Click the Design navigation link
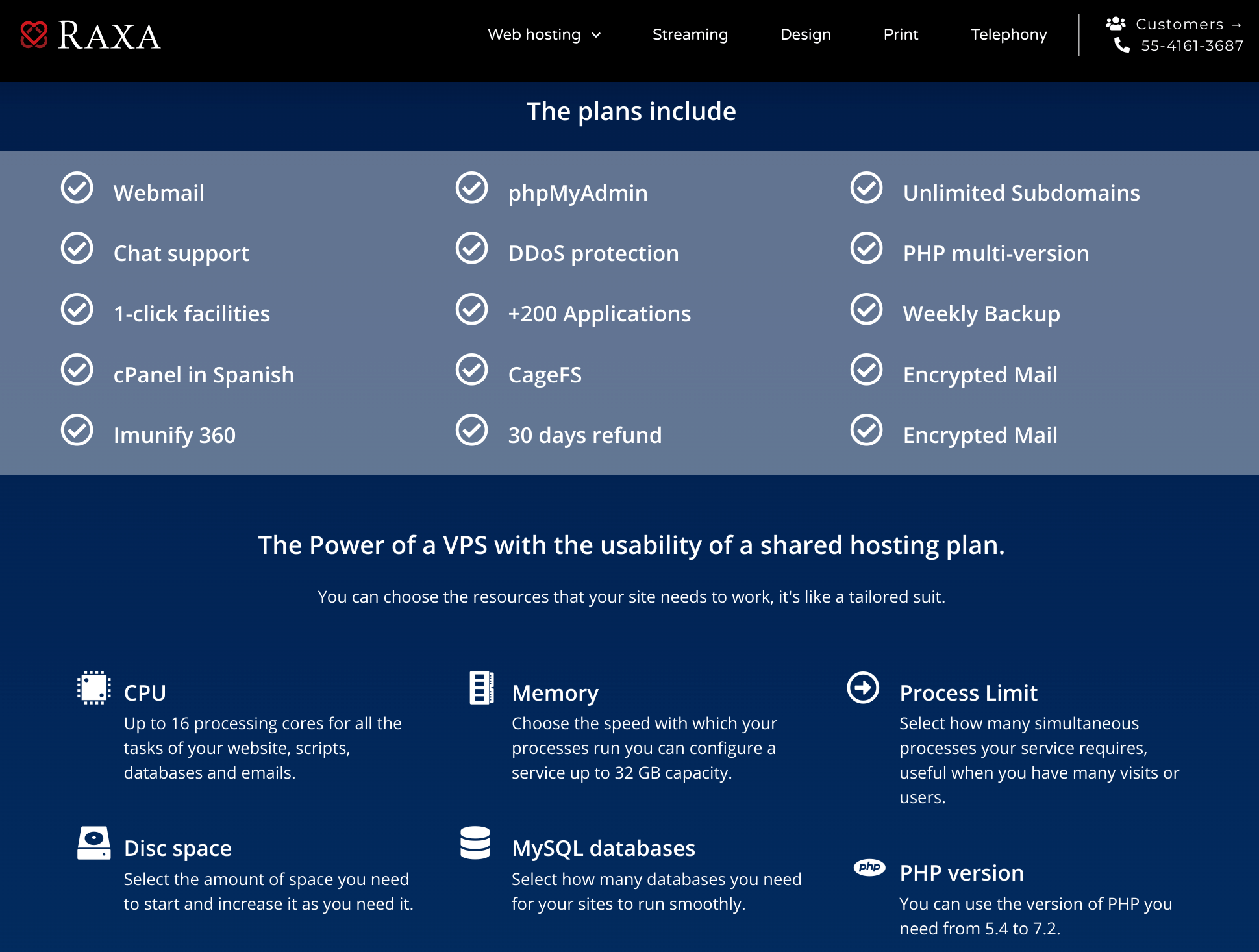Screen dimensions: 1259x952 [806, 34]
